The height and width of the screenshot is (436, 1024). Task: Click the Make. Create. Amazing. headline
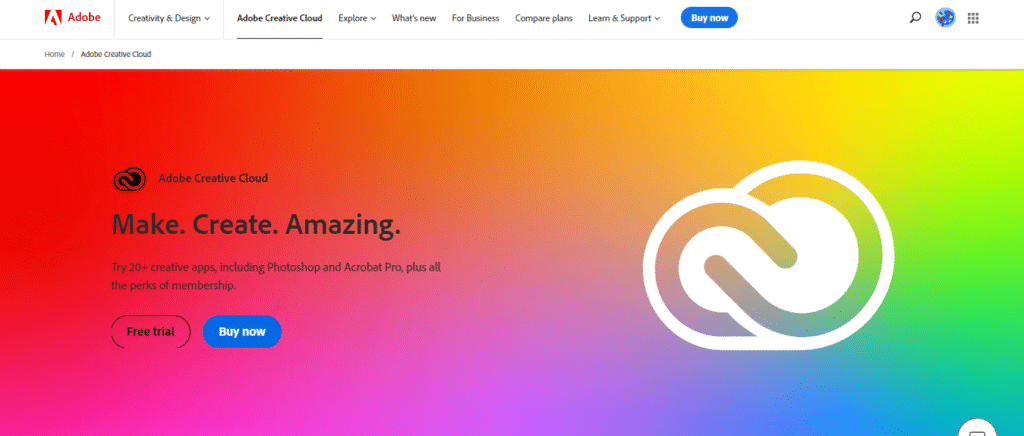[x=256, y=225]
